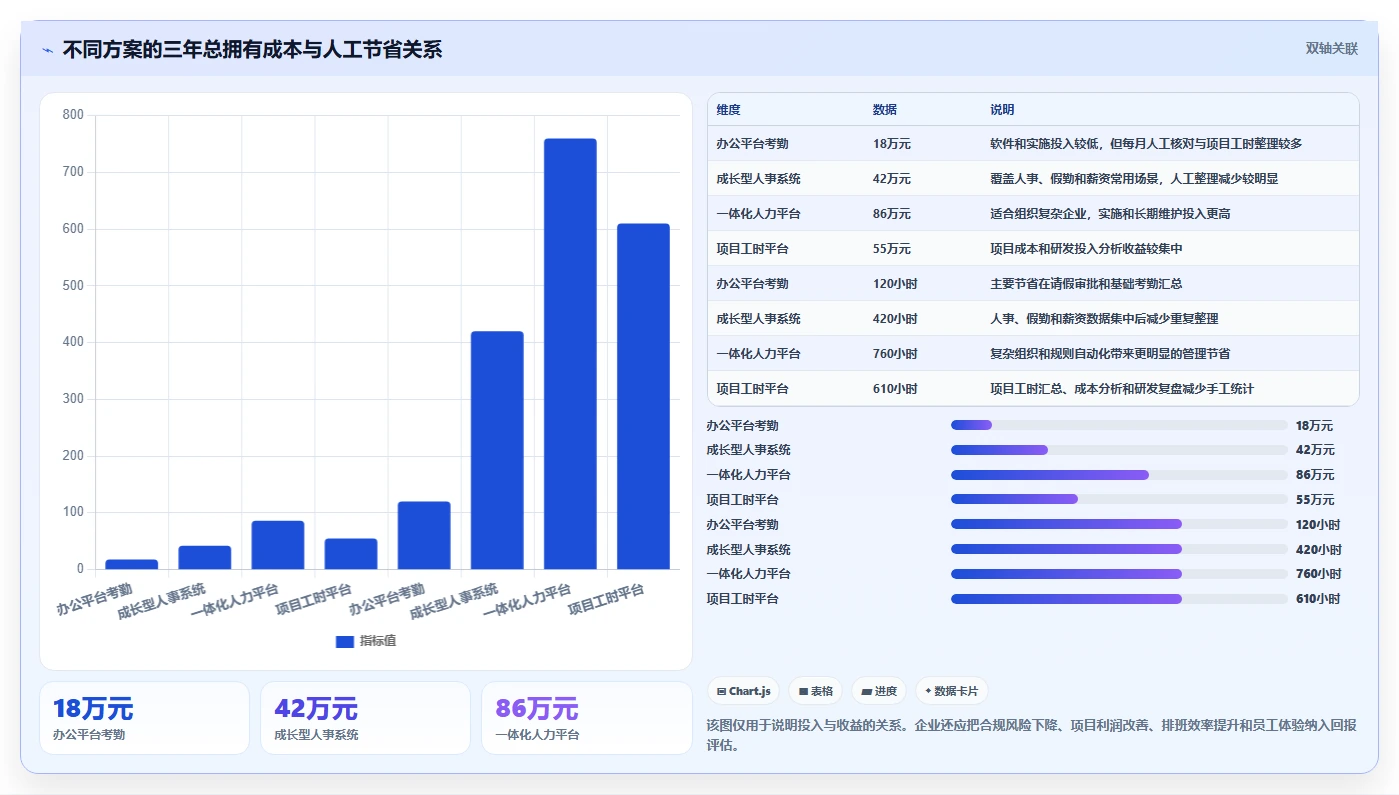This screenshot has height=795, width=1399.
Task: Click the 400 label on the chart y-axis
Action: pos(73,342)
